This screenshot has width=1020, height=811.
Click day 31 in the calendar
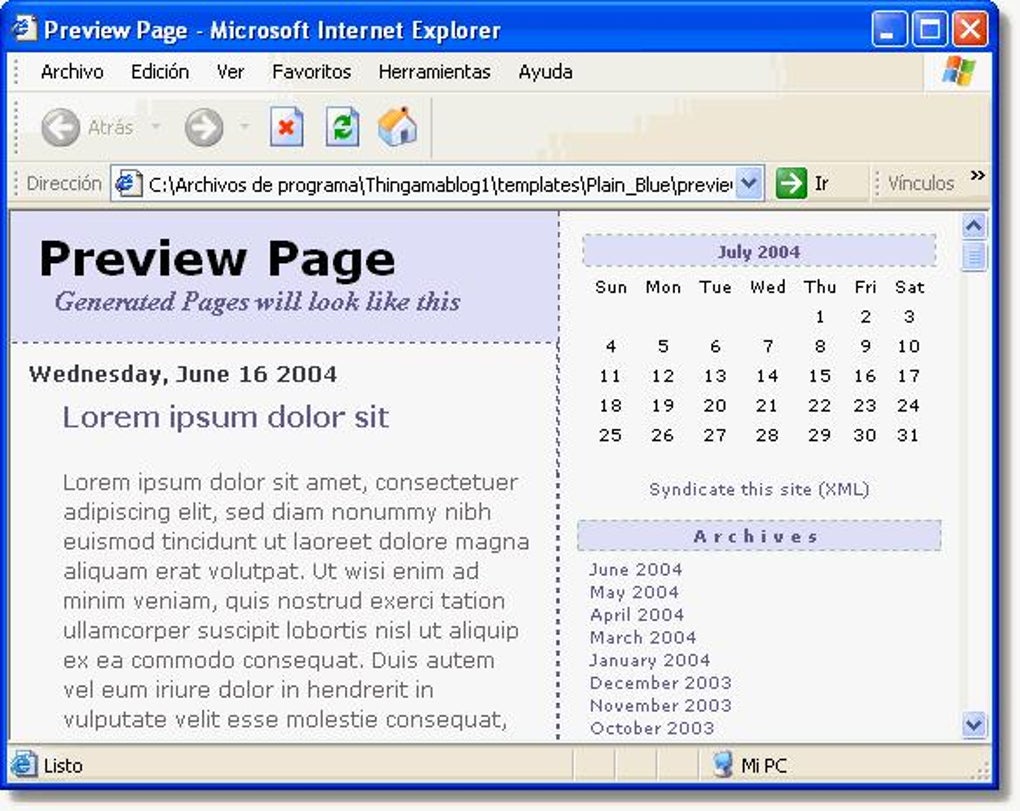point(908,435)
